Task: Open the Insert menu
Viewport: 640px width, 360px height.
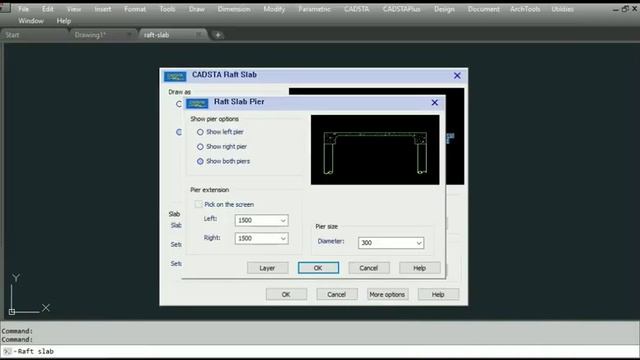Action: [102, 9]
